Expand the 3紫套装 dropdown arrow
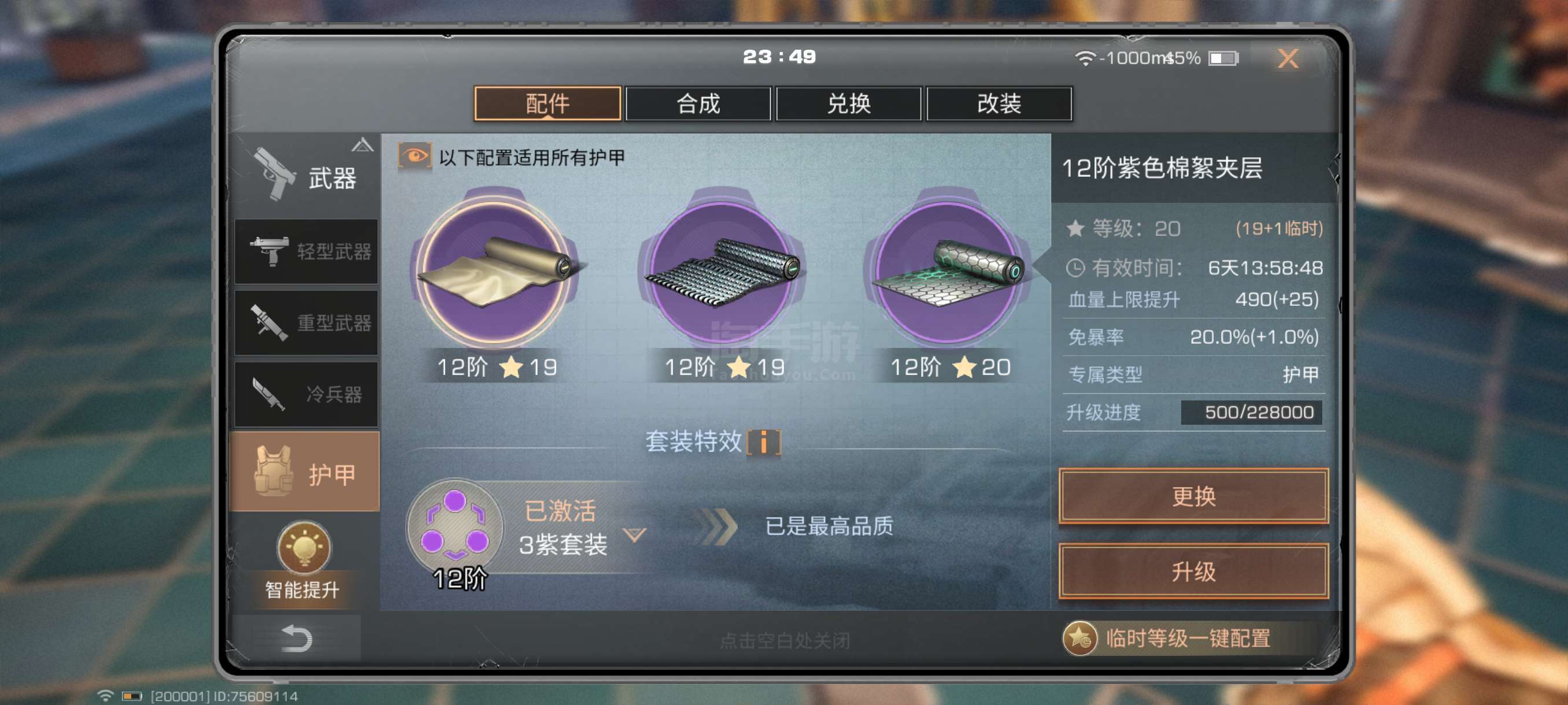The height and width of the screenshot is (705, 1568). 634,534
